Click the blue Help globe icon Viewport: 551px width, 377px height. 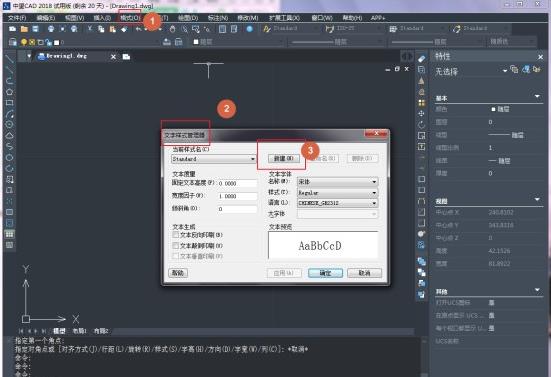tap(249, 29)
